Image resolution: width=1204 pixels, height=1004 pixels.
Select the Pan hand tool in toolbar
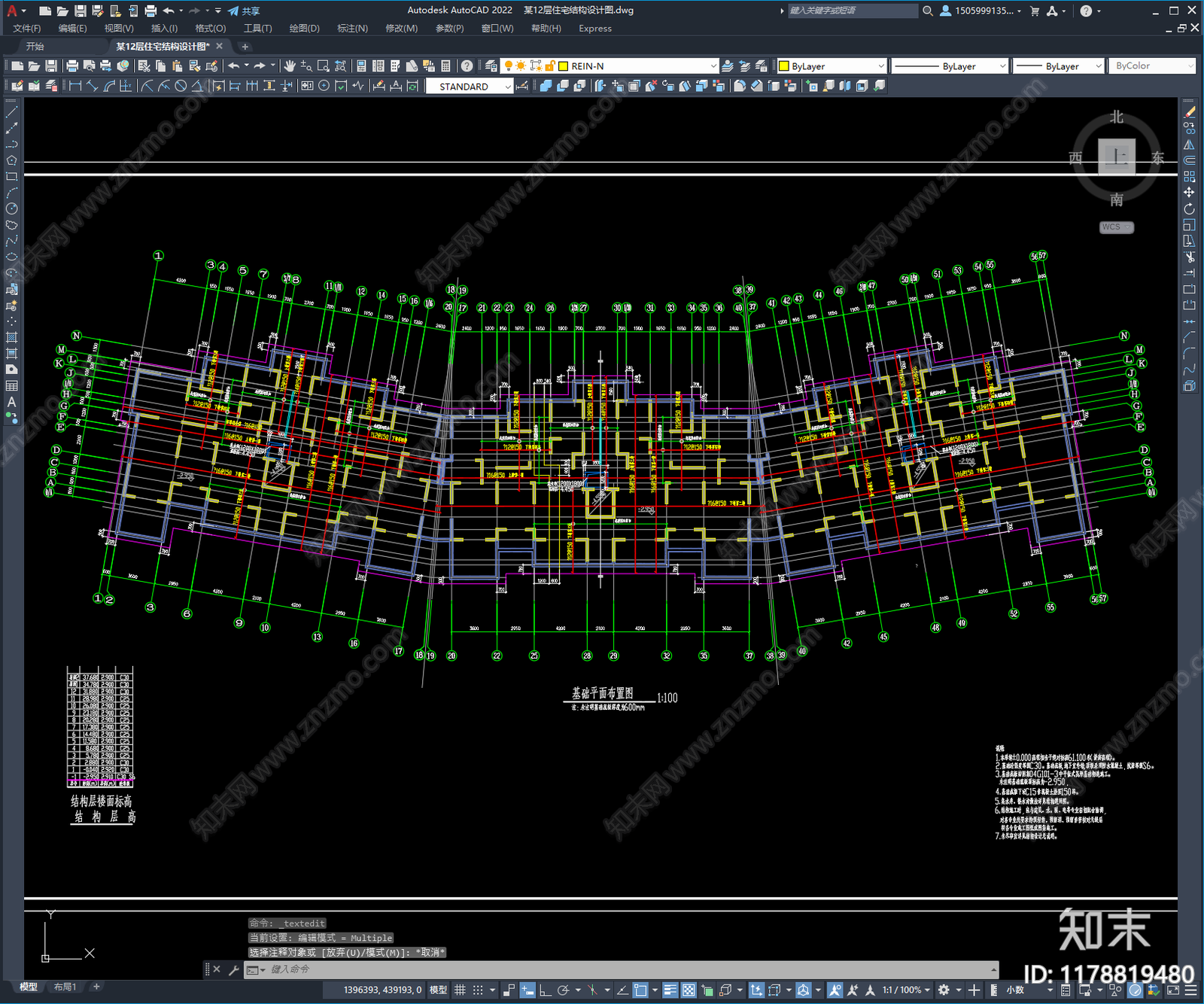pyautogui.click(x=289, y=66)
